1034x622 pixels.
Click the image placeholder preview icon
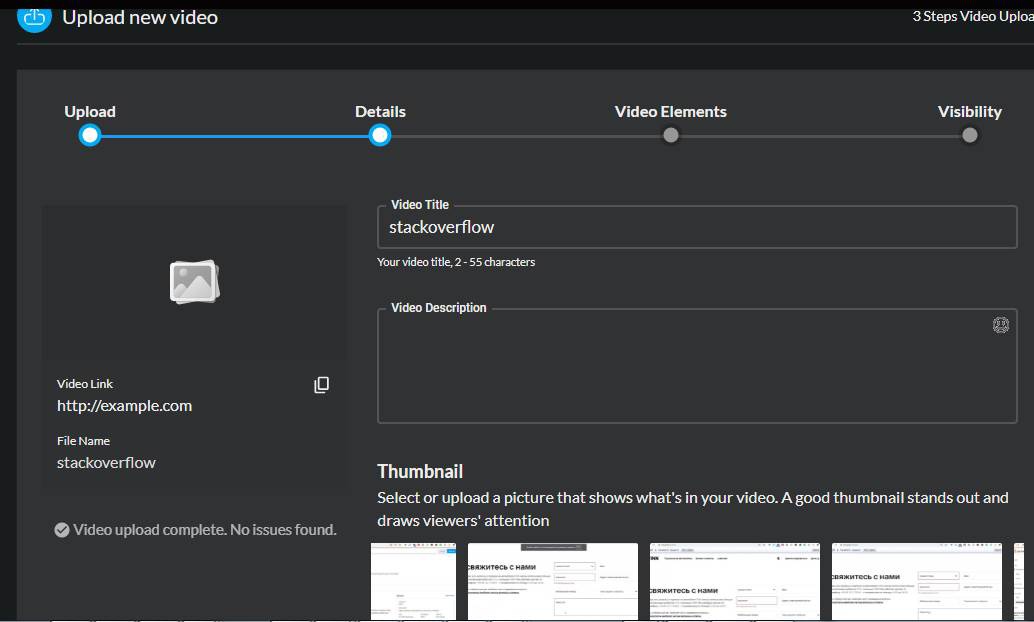(x=194, y=282)
